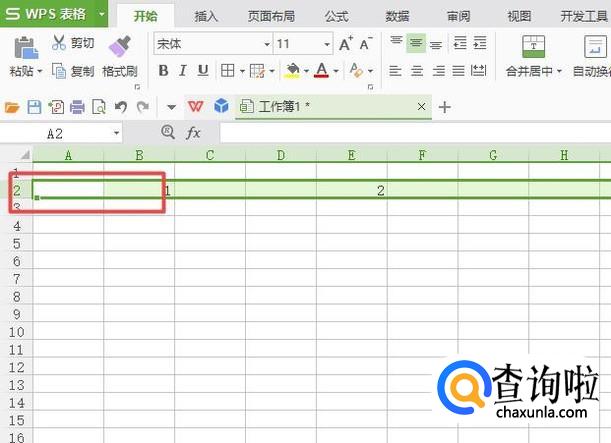Click the Undo arrow icon

121,107
